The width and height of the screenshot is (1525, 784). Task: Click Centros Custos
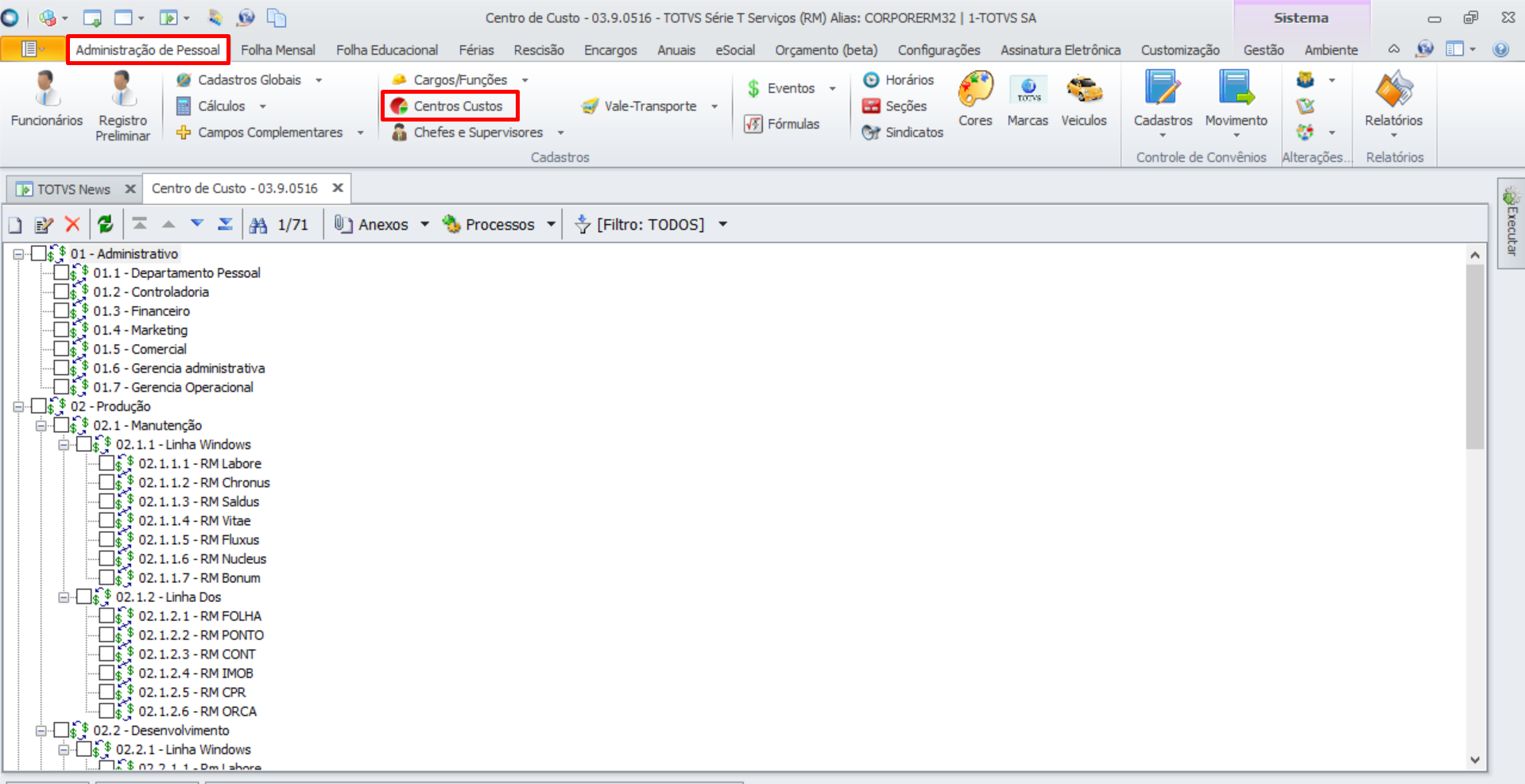(x=447, y=106)
